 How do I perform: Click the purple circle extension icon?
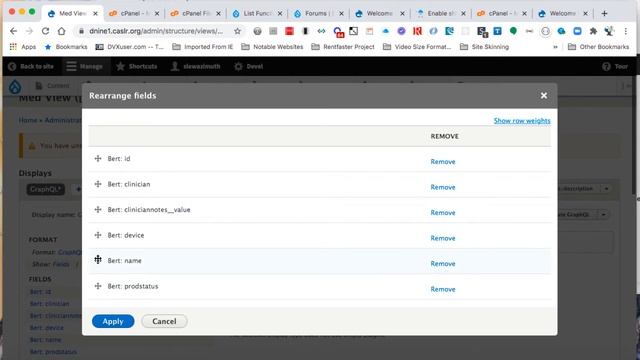coord(402,31)
